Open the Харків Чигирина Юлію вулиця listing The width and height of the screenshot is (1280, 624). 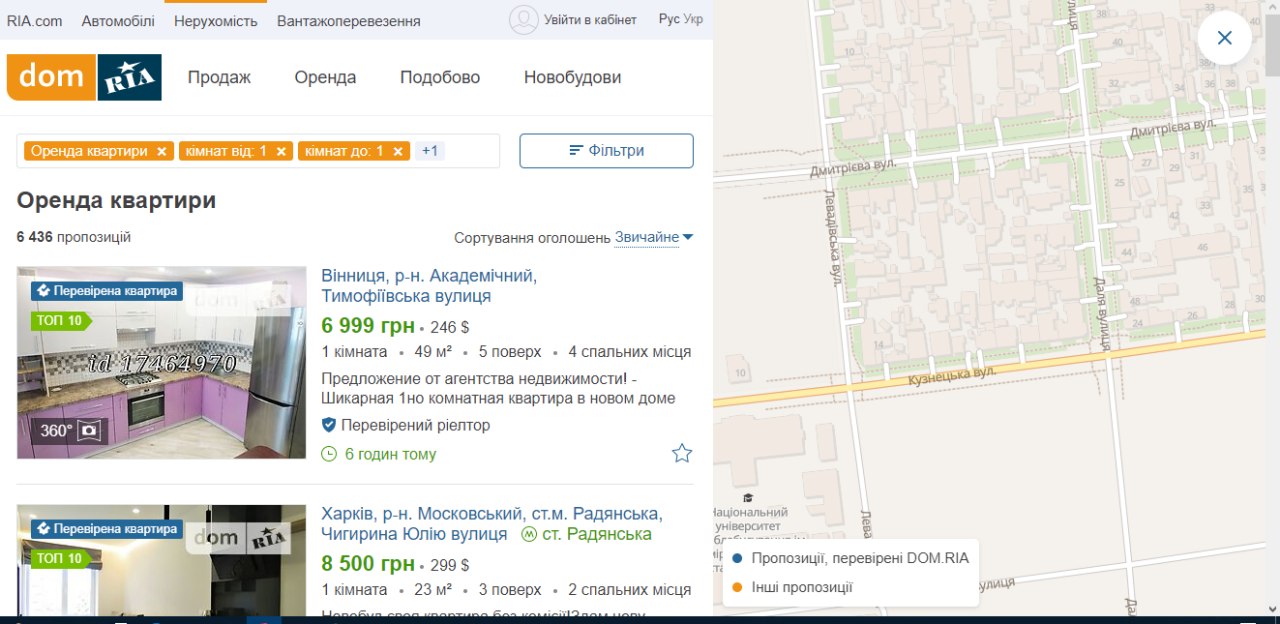(492, 523)
